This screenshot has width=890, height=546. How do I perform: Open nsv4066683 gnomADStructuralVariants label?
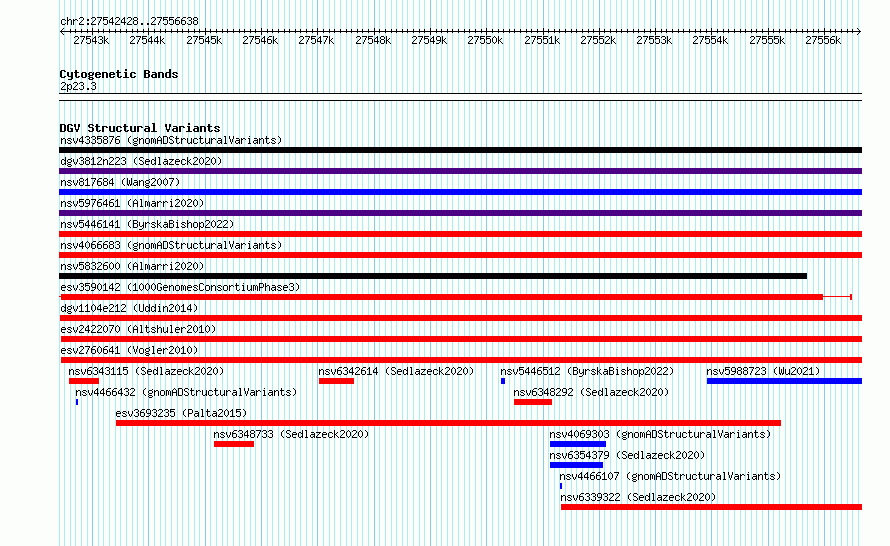[171, 245]
